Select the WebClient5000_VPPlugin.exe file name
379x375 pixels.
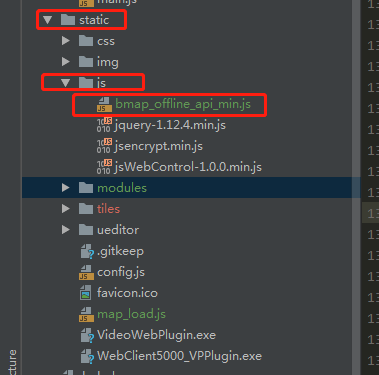point(179,356)
